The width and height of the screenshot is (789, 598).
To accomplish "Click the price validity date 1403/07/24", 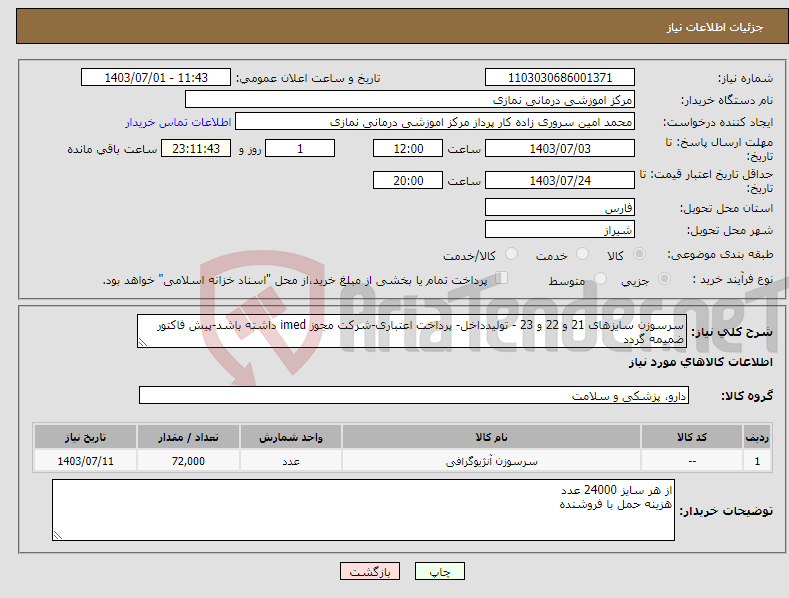I will point(560,180).
